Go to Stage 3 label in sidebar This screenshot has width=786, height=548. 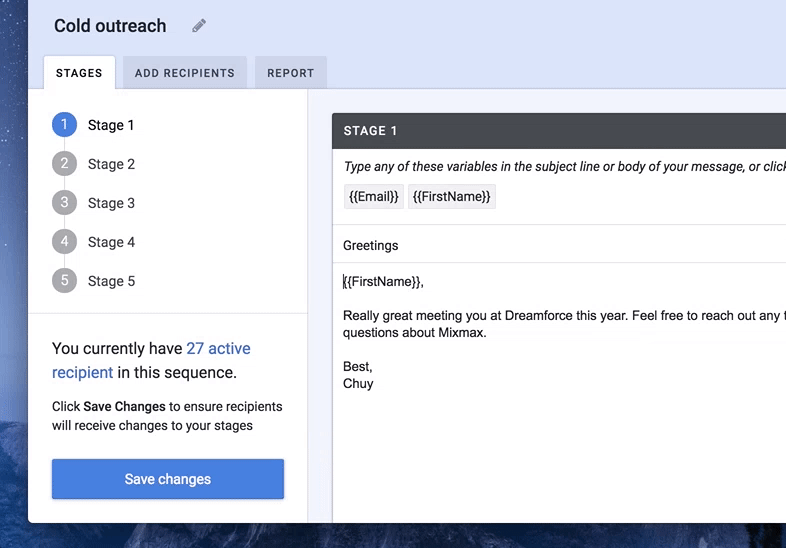point(111,203)
